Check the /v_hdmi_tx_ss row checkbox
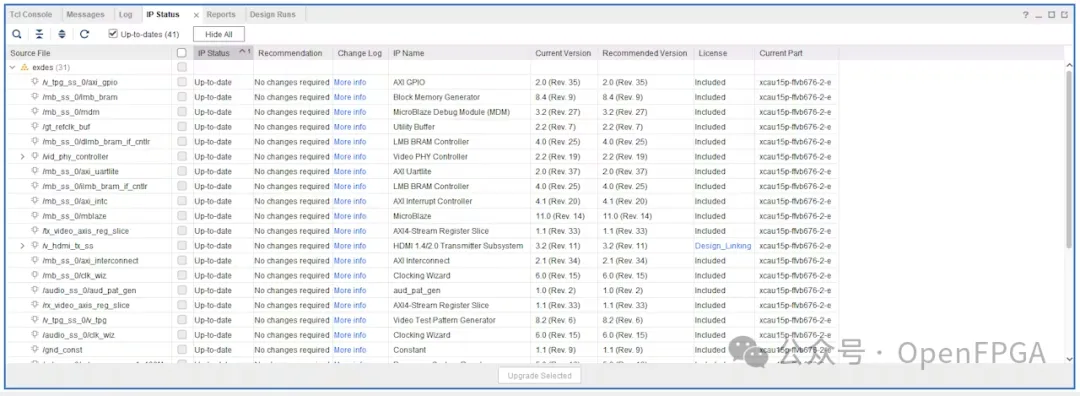Viewport: 1080px width, 396px height. pos(182,246)
